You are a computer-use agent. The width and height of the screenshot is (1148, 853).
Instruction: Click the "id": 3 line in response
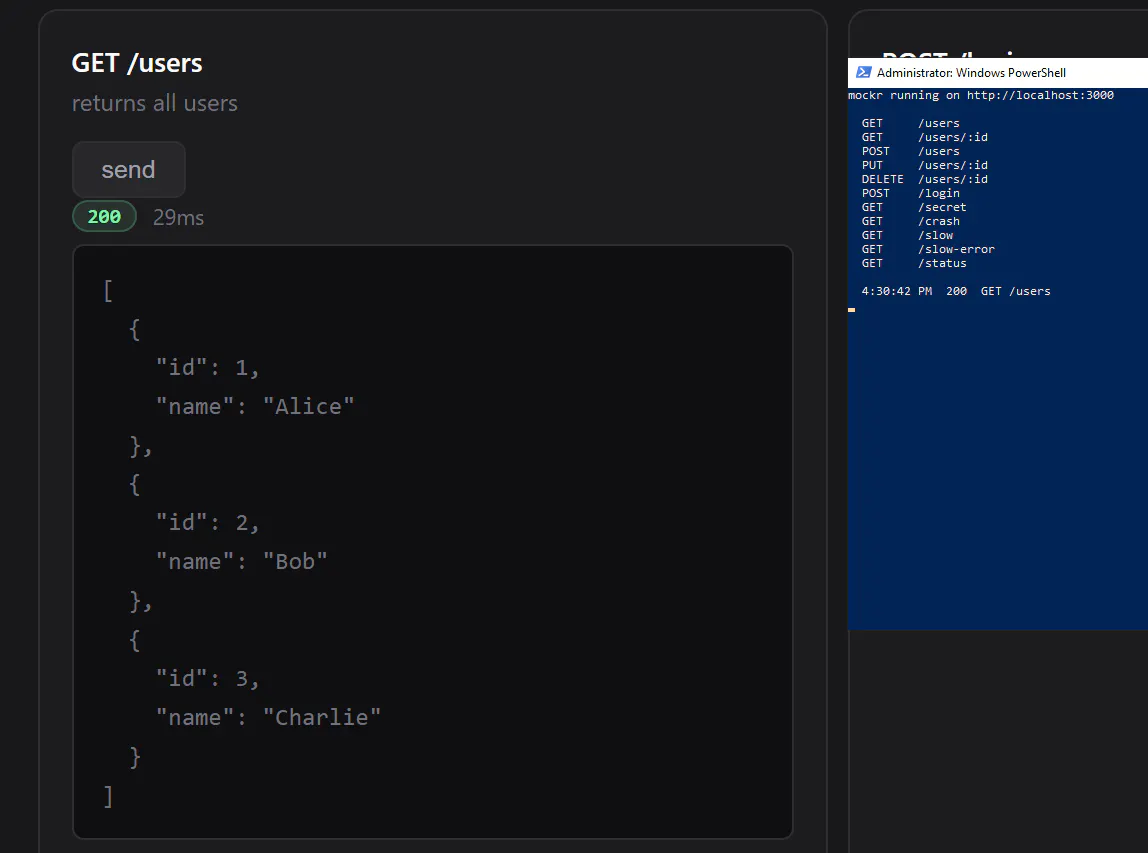pos(207,679)
